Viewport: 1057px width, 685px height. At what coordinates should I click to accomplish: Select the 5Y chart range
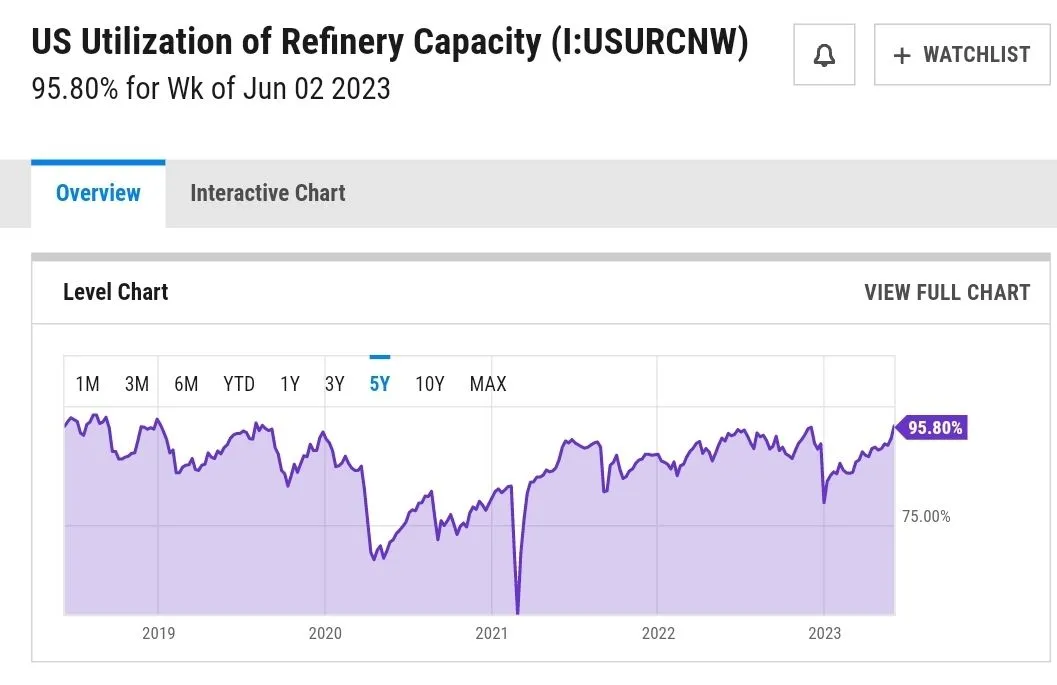coord(380,384)
